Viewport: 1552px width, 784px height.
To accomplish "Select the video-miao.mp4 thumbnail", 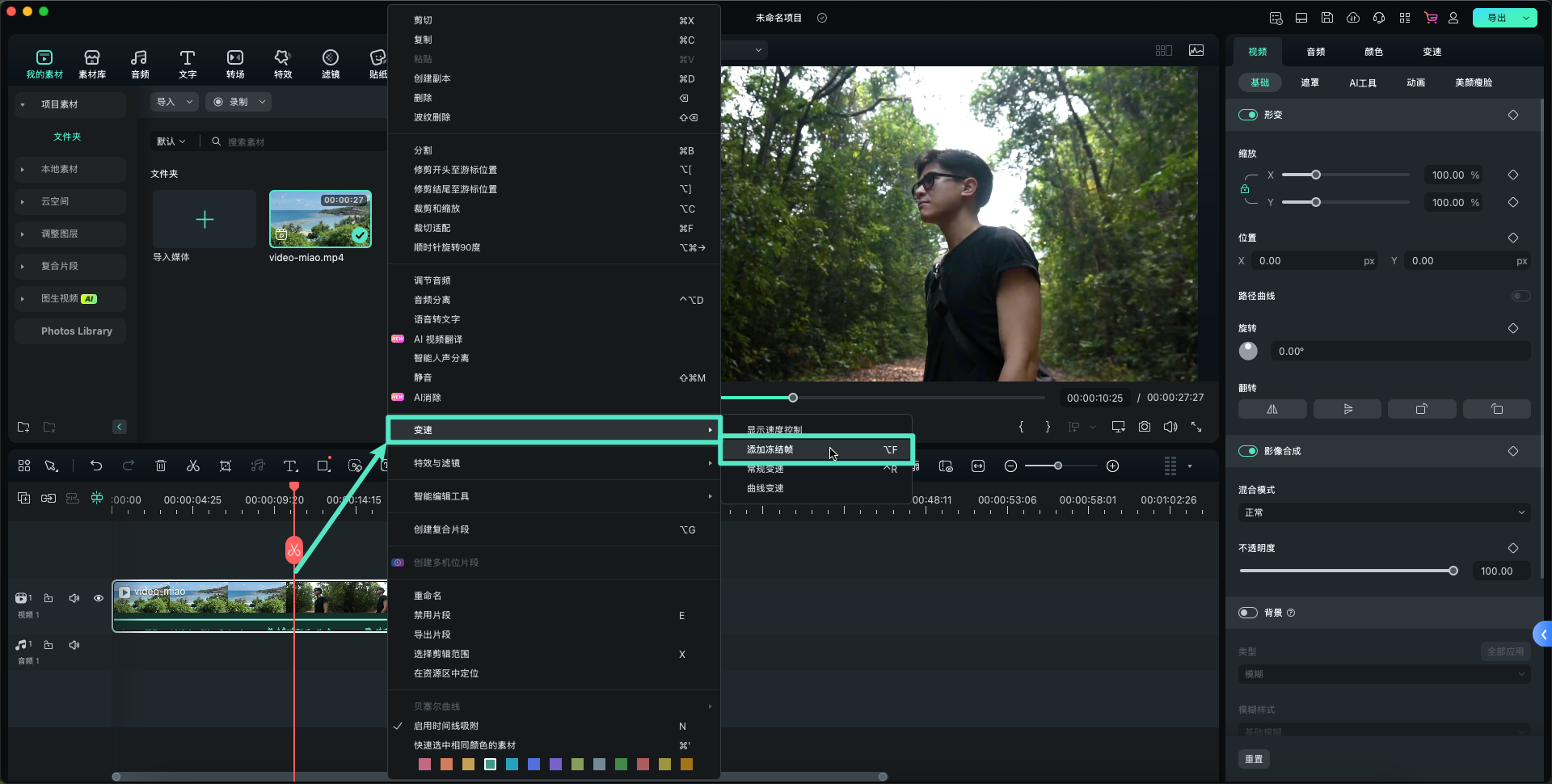I will [x=320, y=219].
